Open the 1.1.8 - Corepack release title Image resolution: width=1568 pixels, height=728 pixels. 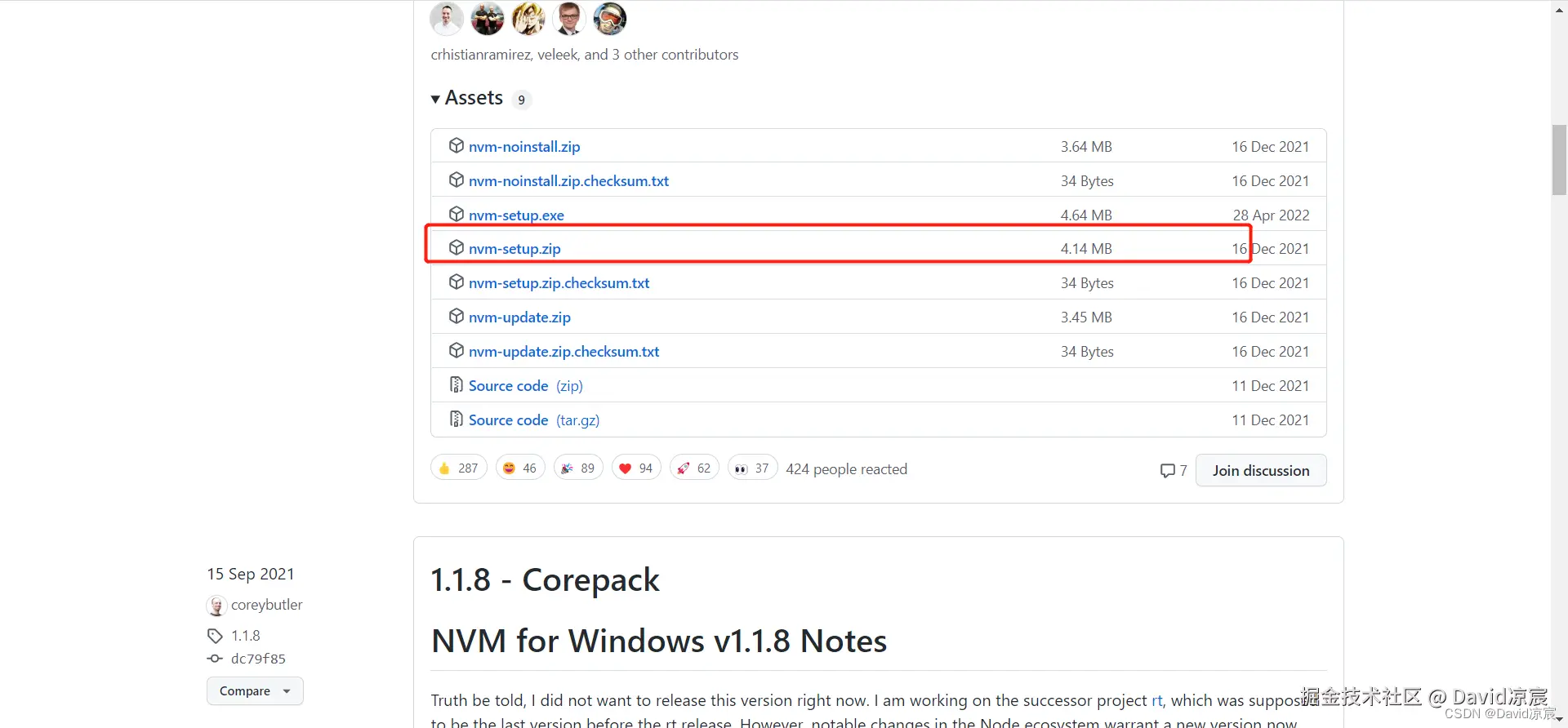tap(545, 580)
